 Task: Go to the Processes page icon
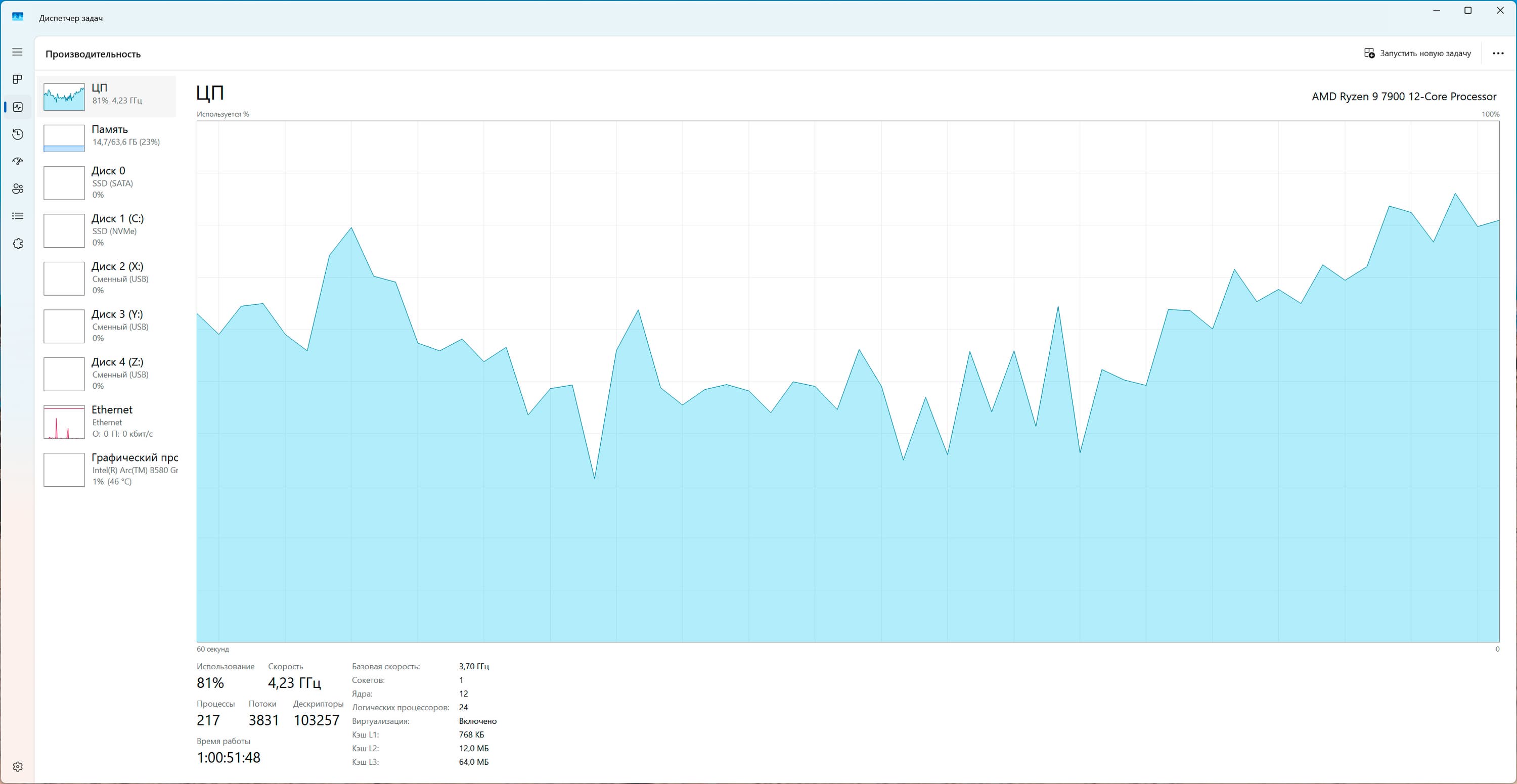tap(18, 79)
